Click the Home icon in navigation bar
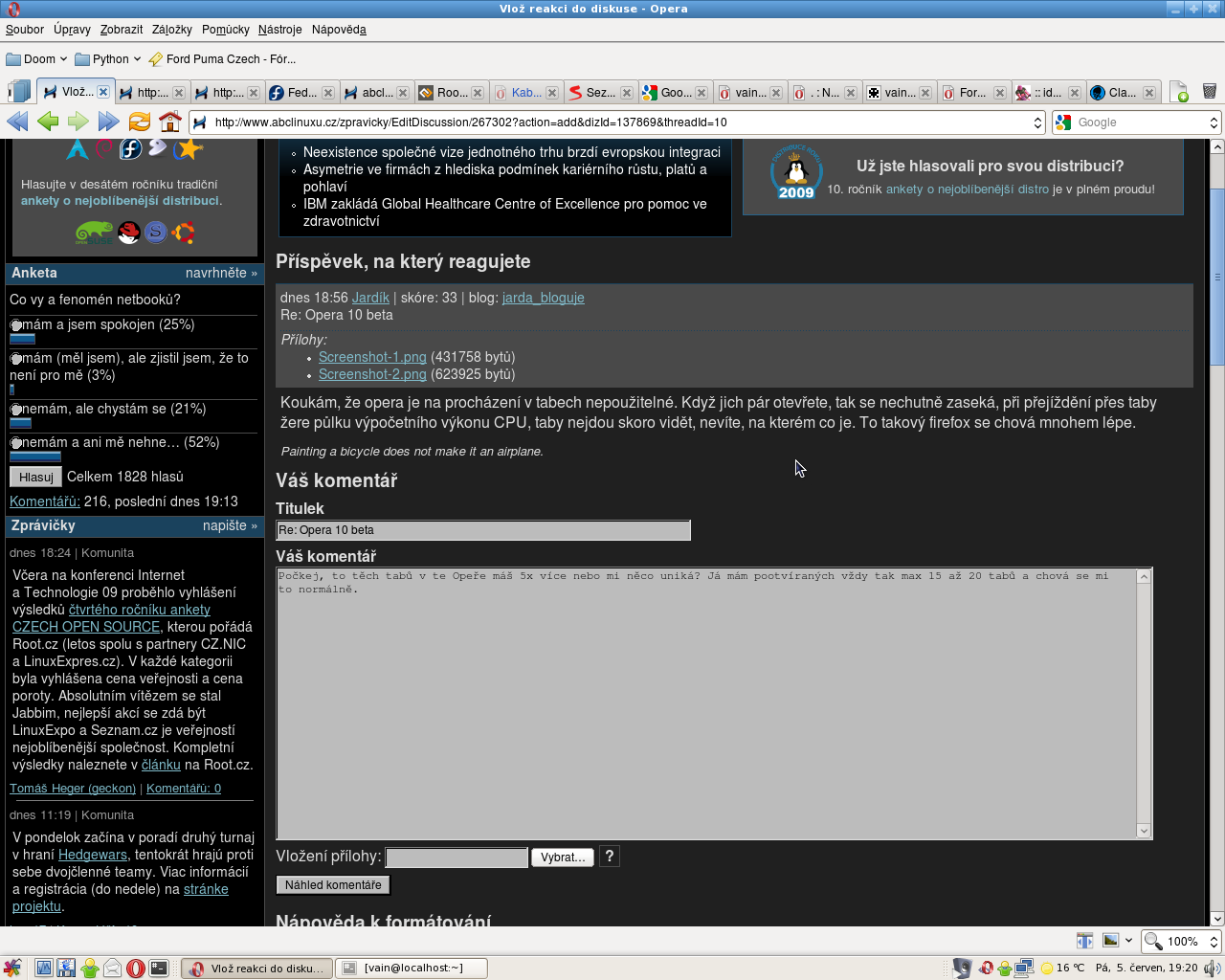 tap(170, 122)
